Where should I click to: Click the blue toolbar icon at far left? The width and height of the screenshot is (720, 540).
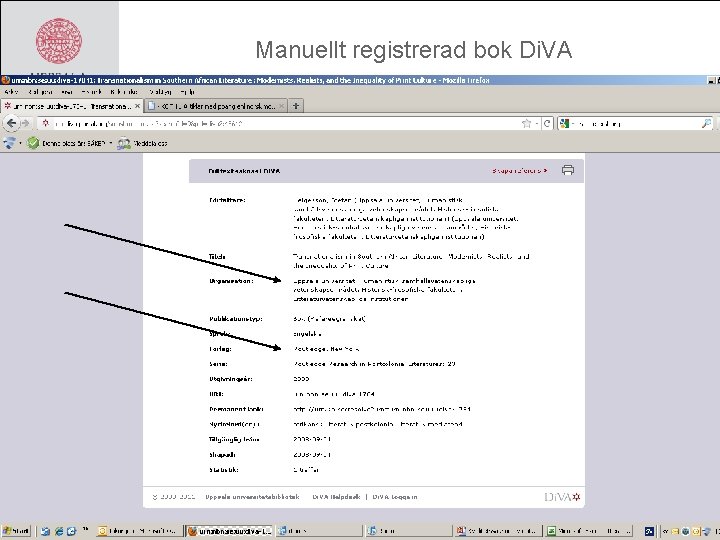pyautogui.click(x=9, y=143)
